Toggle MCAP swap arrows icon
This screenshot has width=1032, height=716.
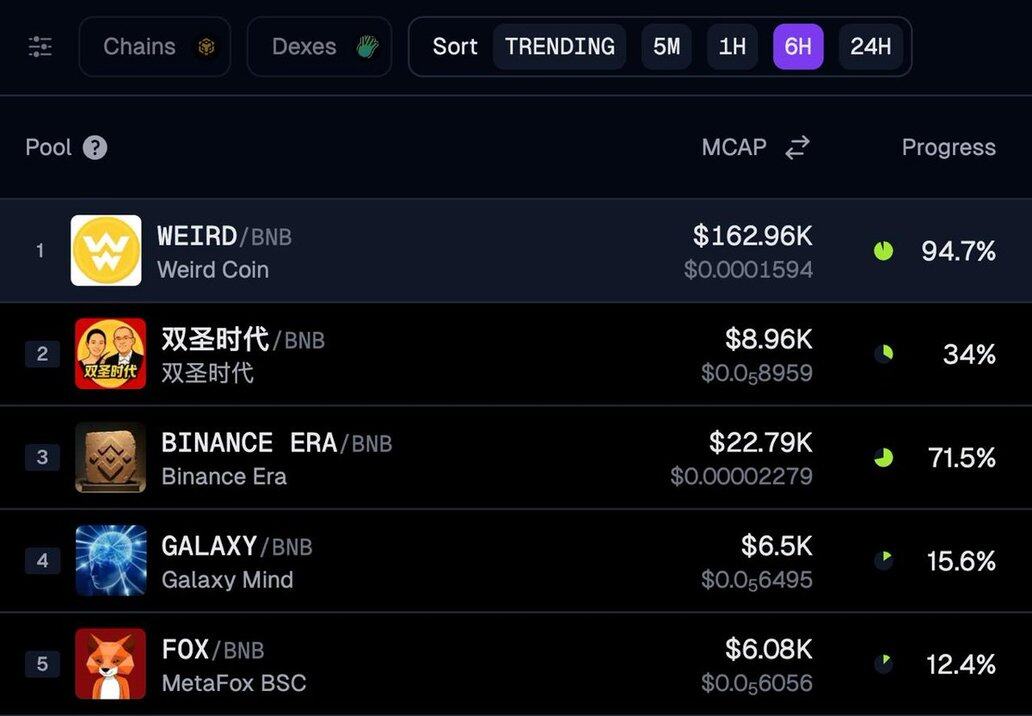[797, 148]
